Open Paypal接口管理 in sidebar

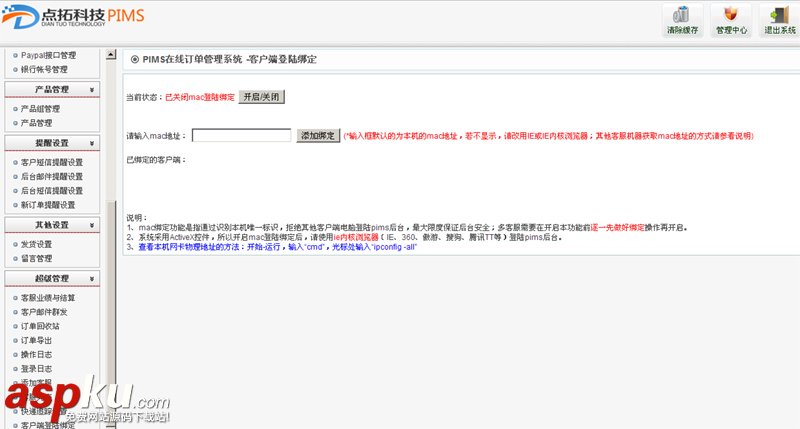[48, 55]
